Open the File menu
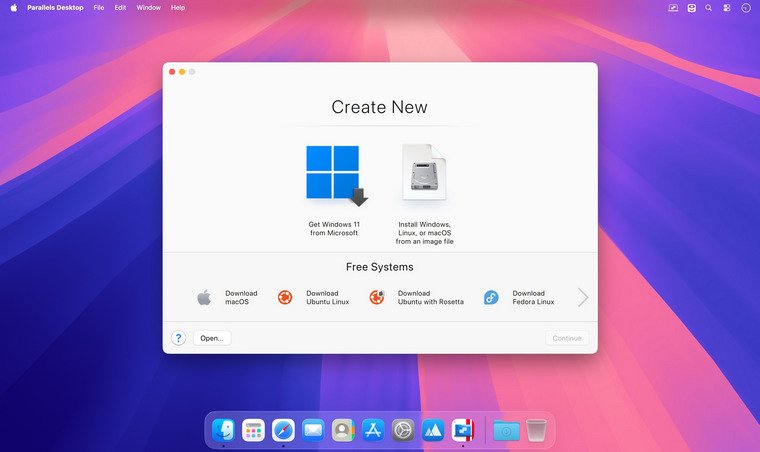 pos(99,7)
